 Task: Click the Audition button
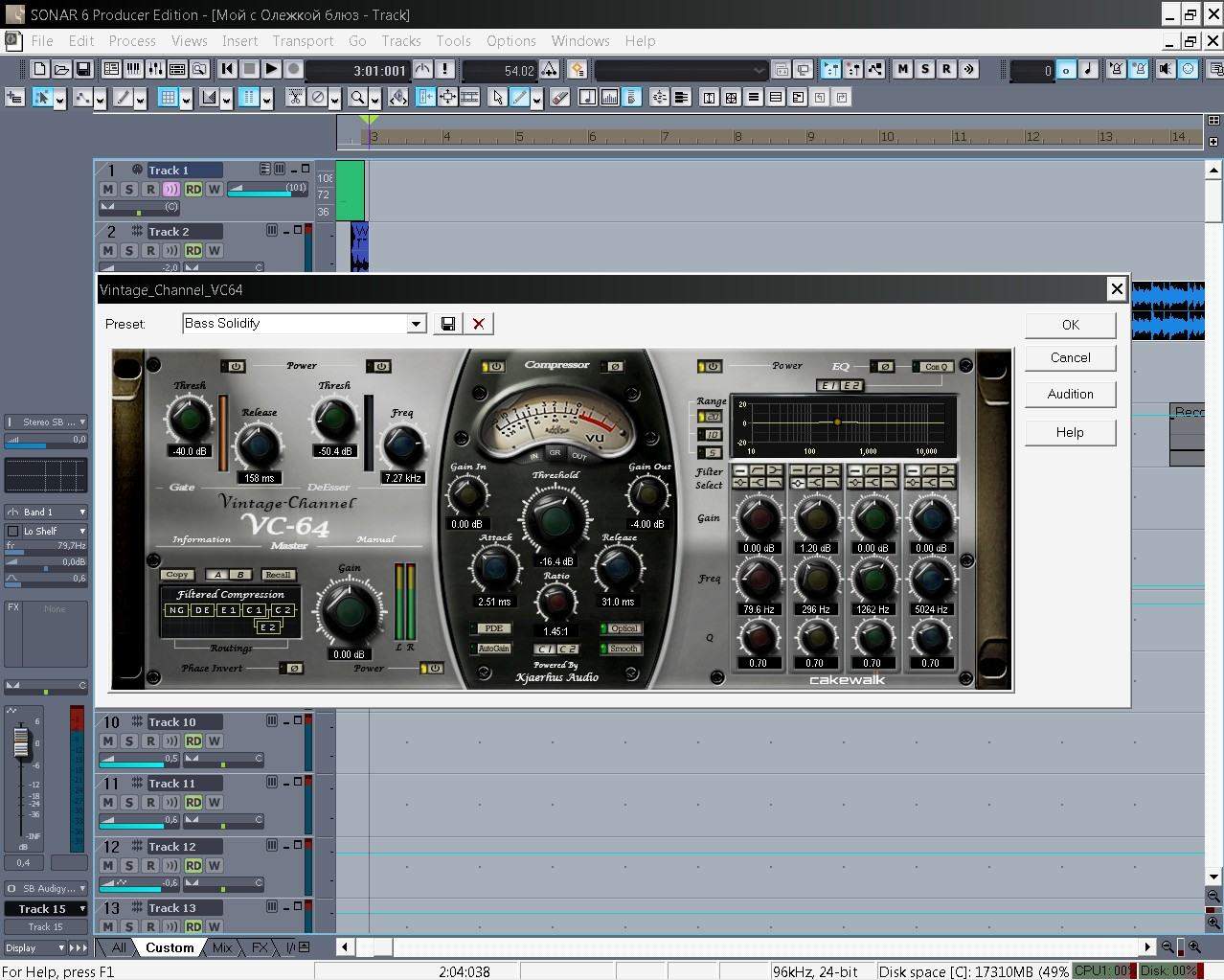(1070, 394)
